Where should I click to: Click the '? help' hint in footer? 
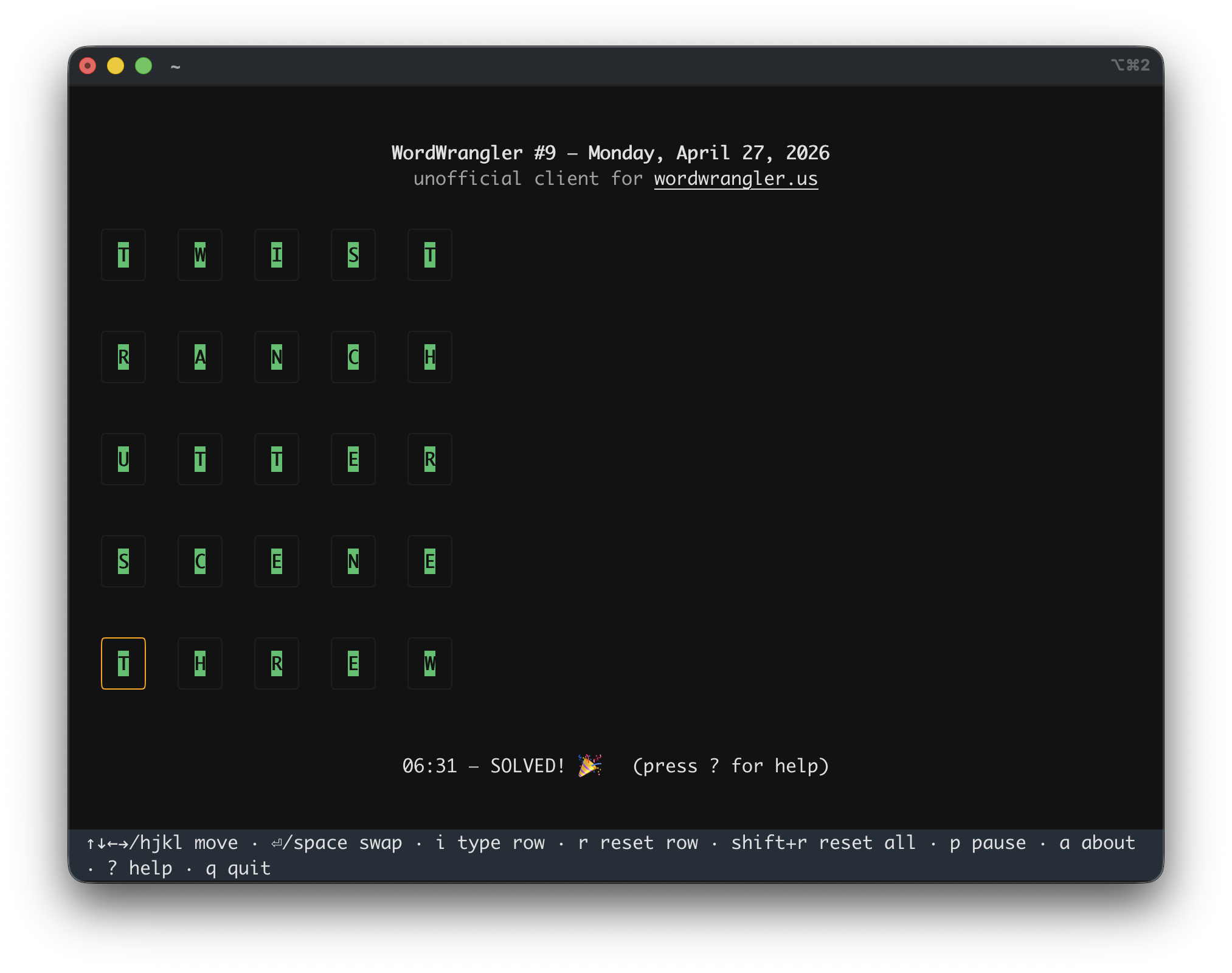[x=140, y=868]
